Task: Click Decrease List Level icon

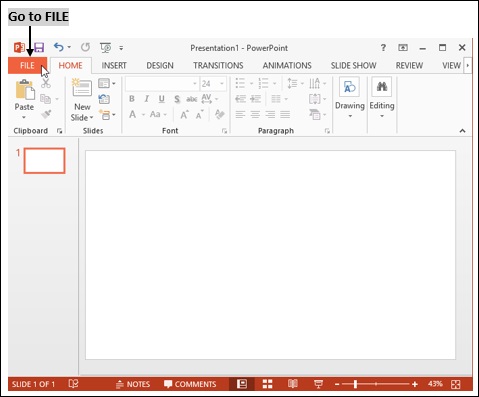Action: click(240, 99)
